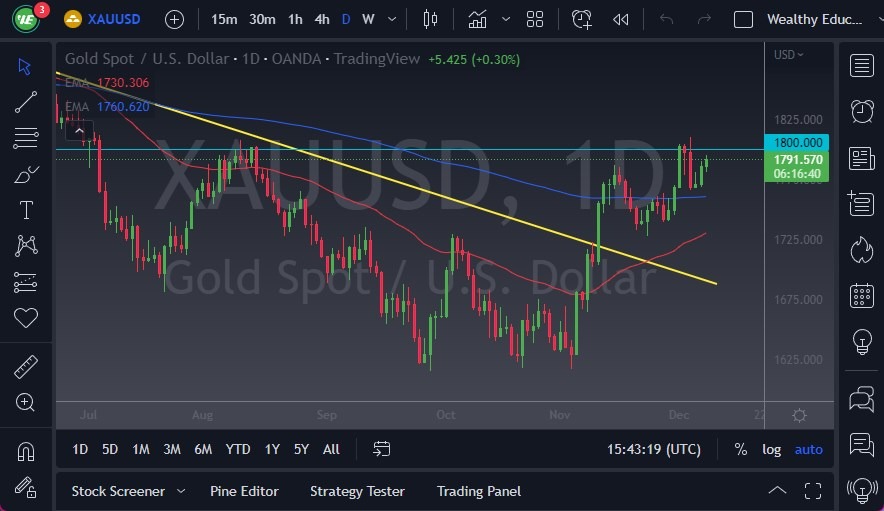Open the ruler measure tool
Viewport: 884px width, 511px height.
coord(26,366)
